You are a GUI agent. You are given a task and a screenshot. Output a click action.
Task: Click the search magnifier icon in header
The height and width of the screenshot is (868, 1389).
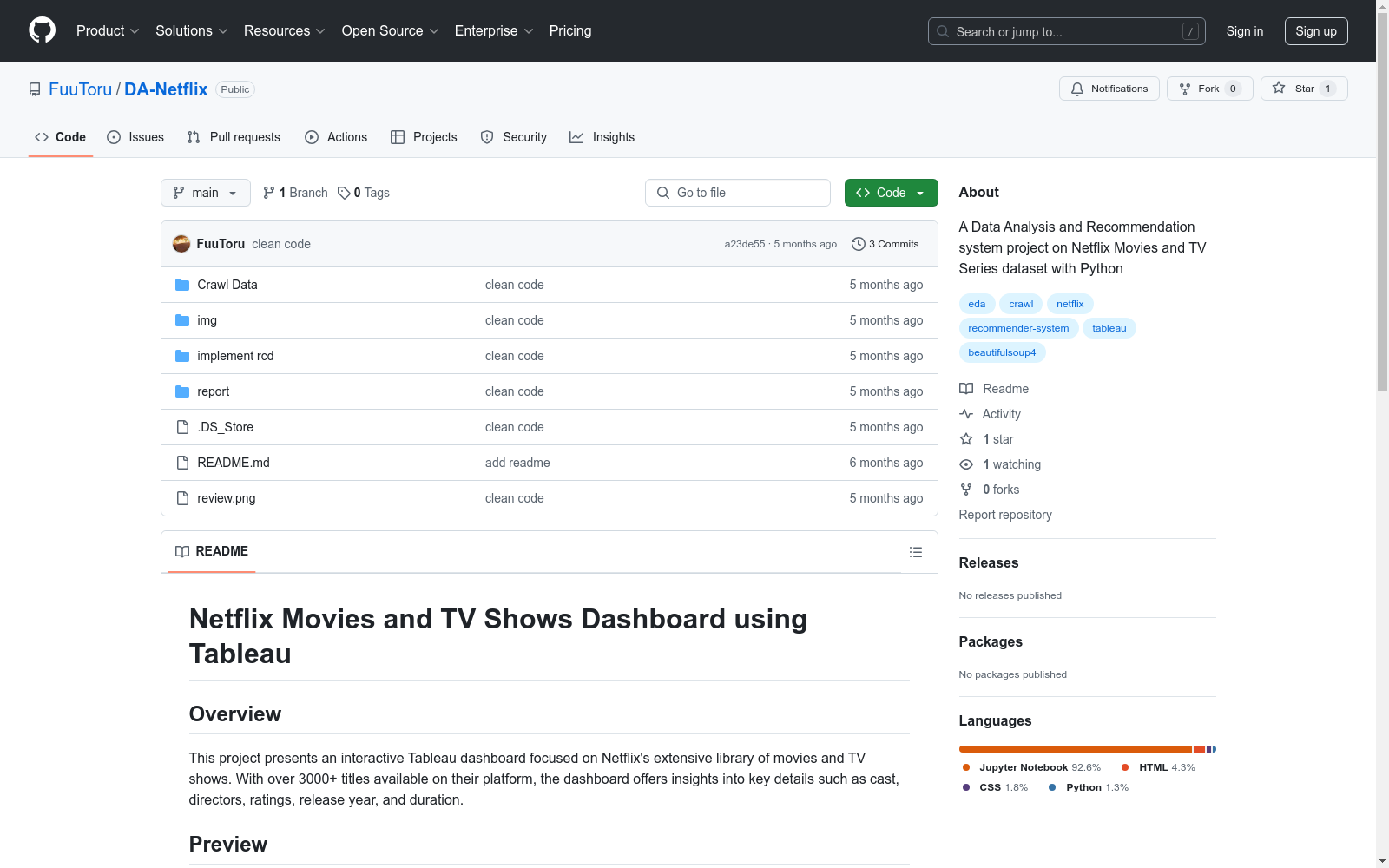[943, 31]
